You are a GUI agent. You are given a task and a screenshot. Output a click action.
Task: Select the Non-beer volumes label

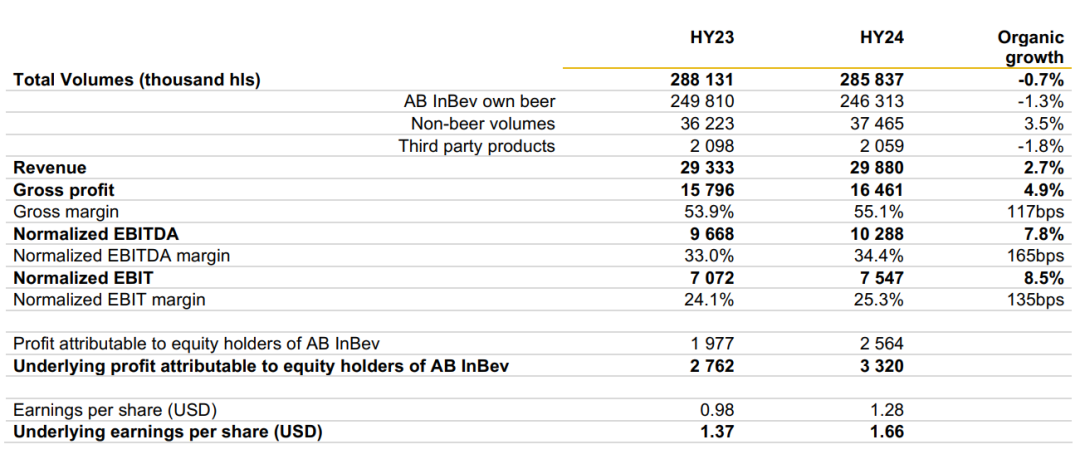pos(483,124)
